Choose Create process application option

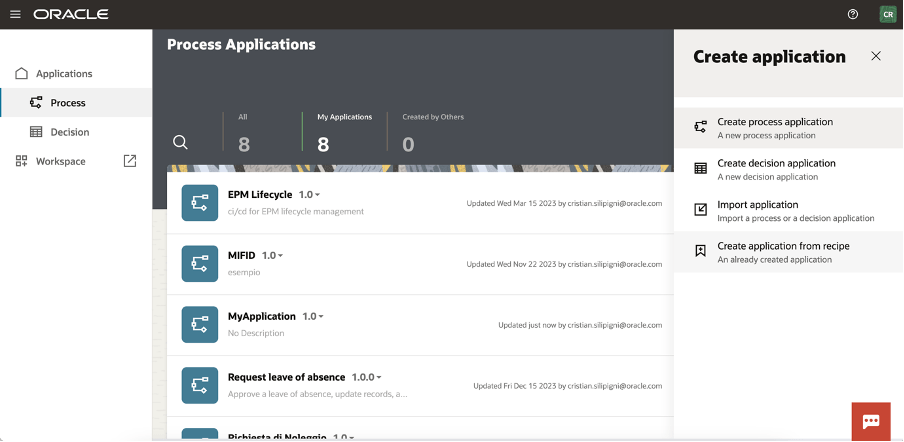[774, 128]
